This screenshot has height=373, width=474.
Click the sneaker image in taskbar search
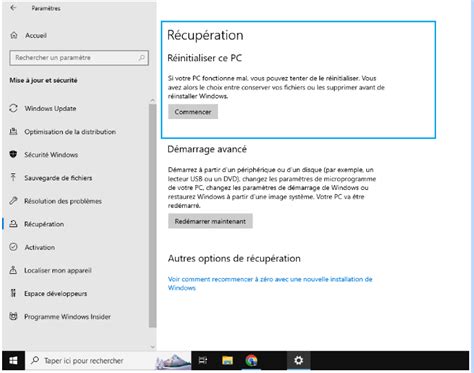click(173, 361)
